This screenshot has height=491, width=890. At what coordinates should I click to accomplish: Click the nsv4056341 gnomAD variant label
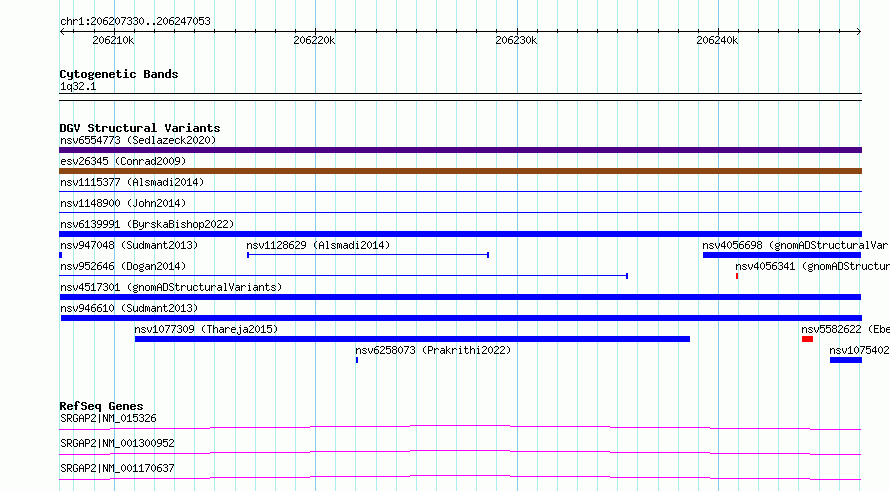(x=812, y=266)
